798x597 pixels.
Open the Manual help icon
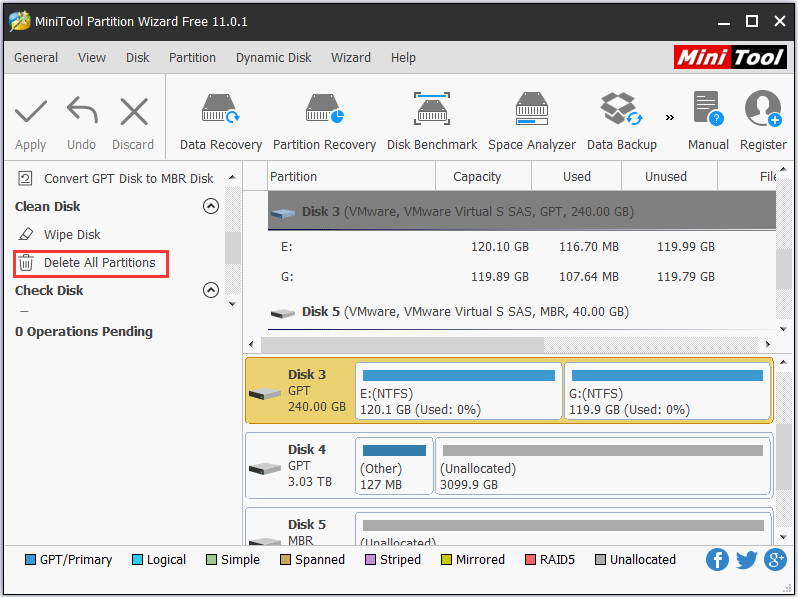(708, 108)
